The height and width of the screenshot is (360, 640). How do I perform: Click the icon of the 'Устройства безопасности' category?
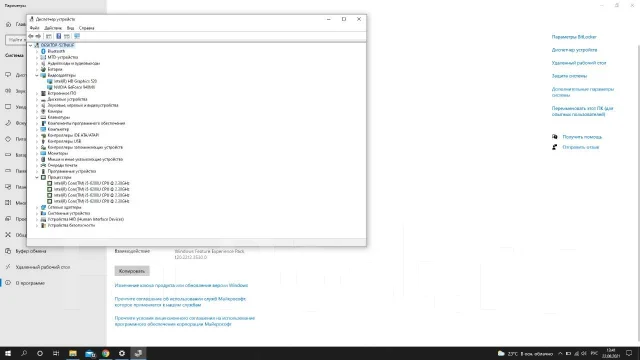tap(43, 225)
